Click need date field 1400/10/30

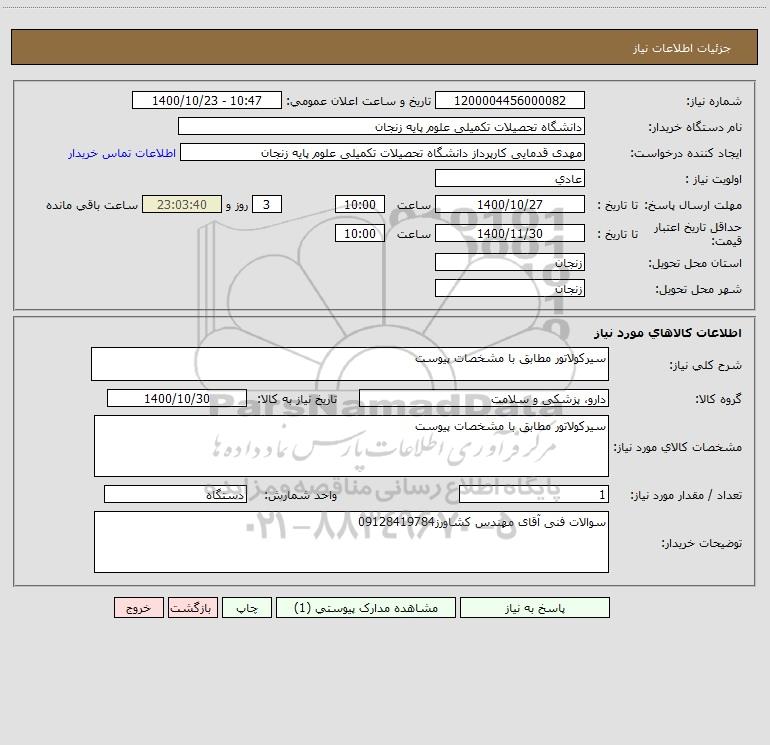pyautogui.click(x=177, y=398)
